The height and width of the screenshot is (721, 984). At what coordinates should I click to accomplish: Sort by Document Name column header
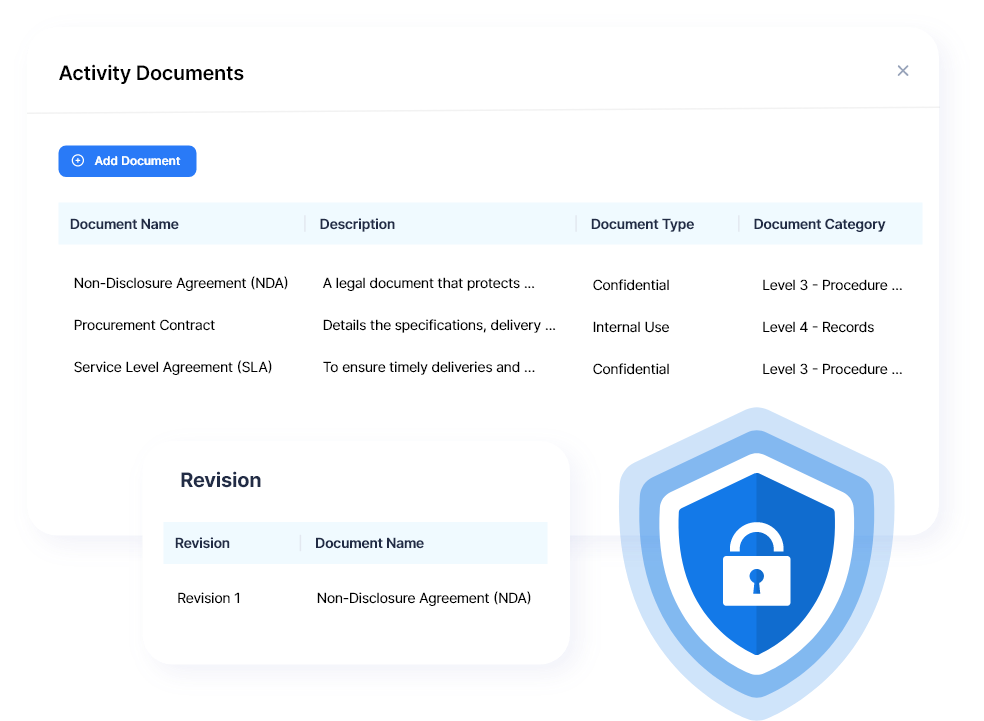pyautogui.click(x=124, y=224)
